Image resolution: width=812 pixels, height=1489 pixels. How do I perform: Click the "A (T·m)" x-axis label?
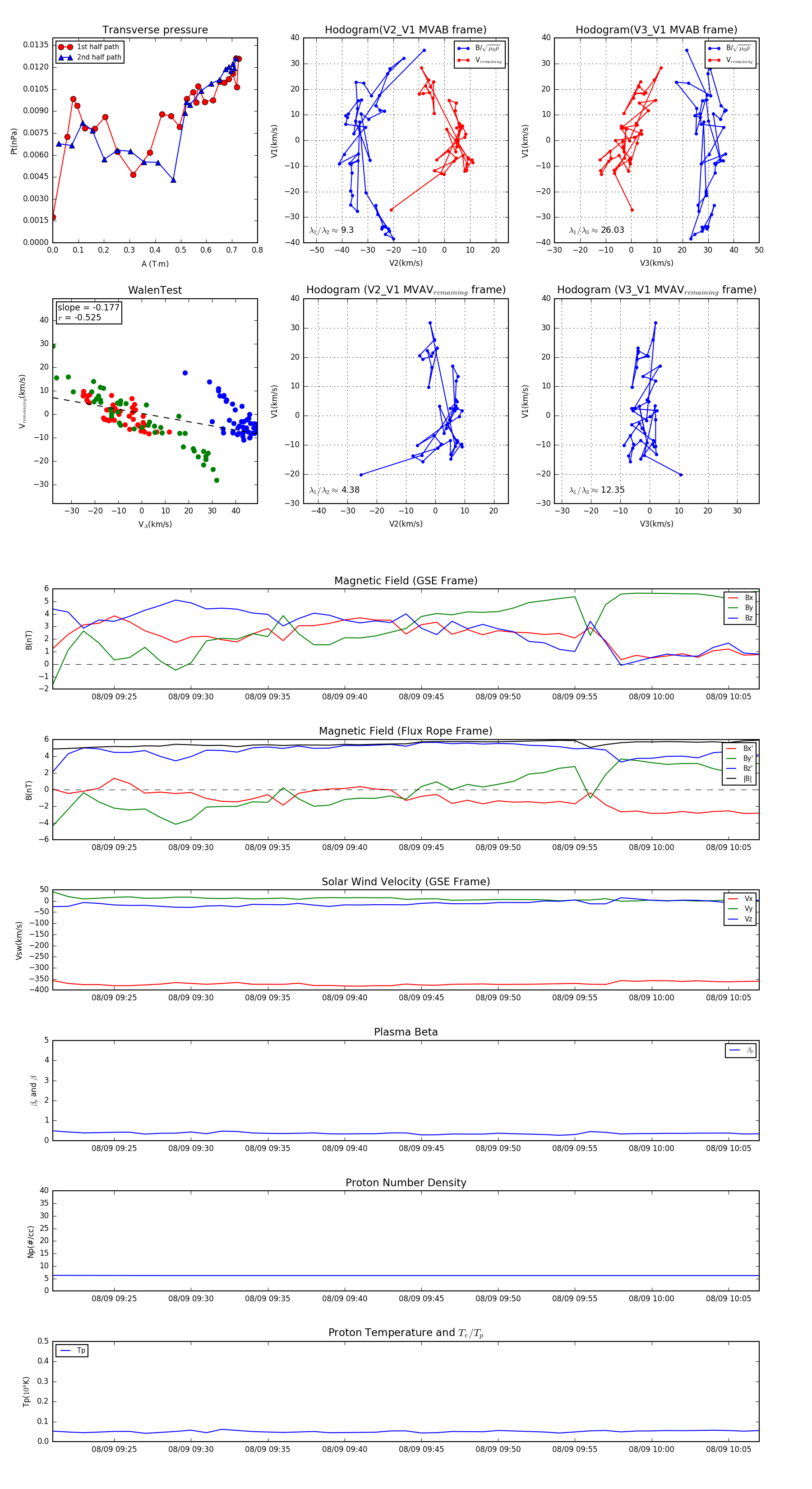[155, 264]
